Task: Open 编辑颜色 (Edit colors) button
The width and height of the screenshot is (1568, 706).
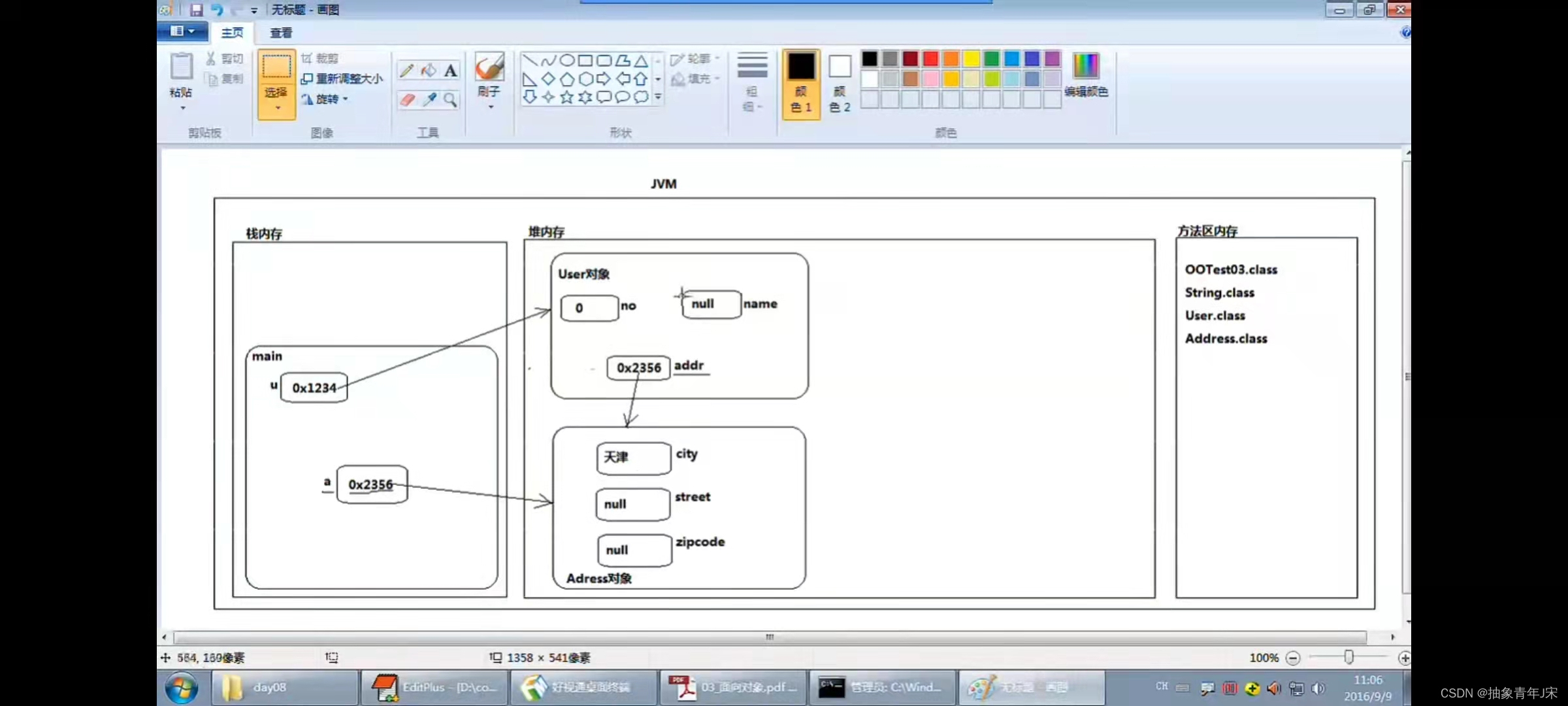Action: pyautogui.click(x=1086, y=75)
